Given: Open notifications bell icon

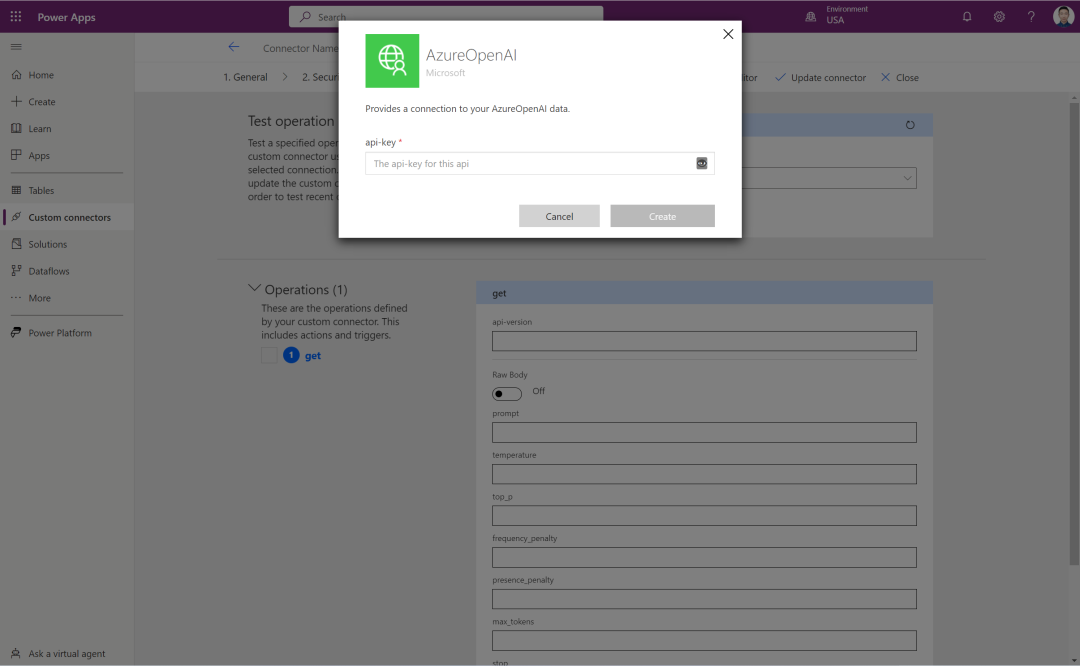Looking at the screenshot, I should [x=967, y=17].
